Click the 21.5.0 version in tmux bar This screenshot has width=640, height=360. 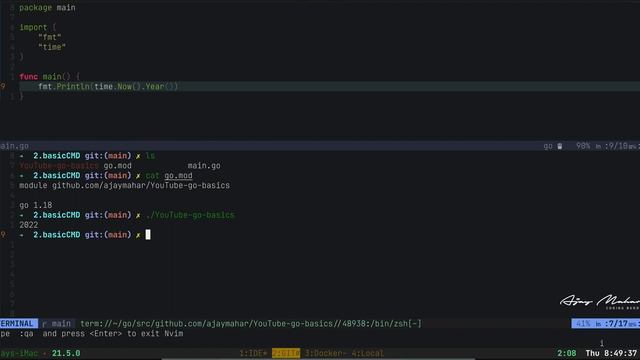tap(66, 353)
